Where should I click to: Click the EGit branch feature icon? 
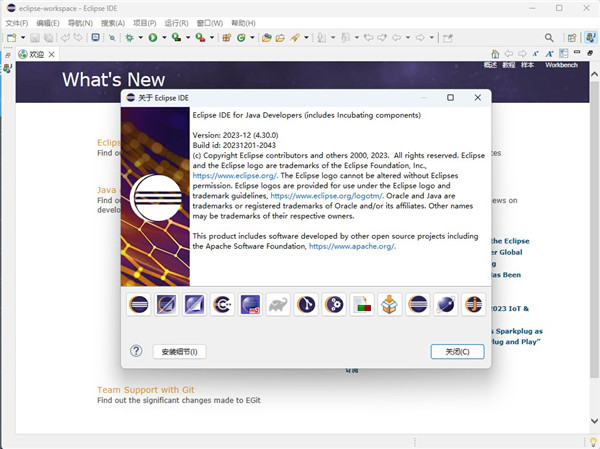pyautogui.click(x=306, y=305)
